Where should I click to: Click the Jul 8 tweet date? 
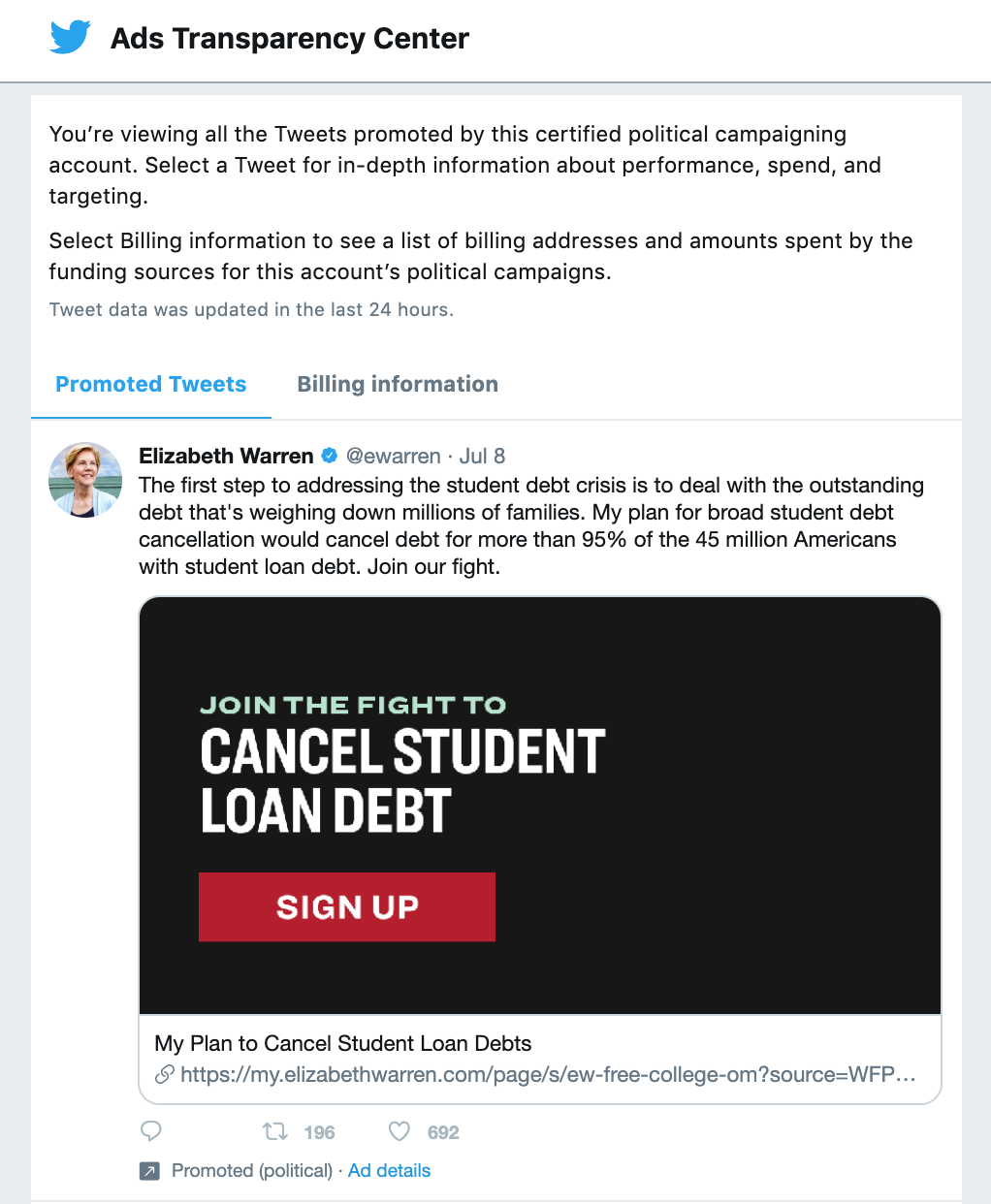pyautogui.click(x=482, y=456)
